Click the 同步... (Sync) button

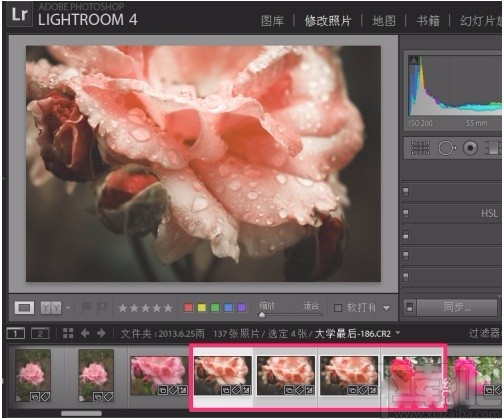(x=457, y=307)
